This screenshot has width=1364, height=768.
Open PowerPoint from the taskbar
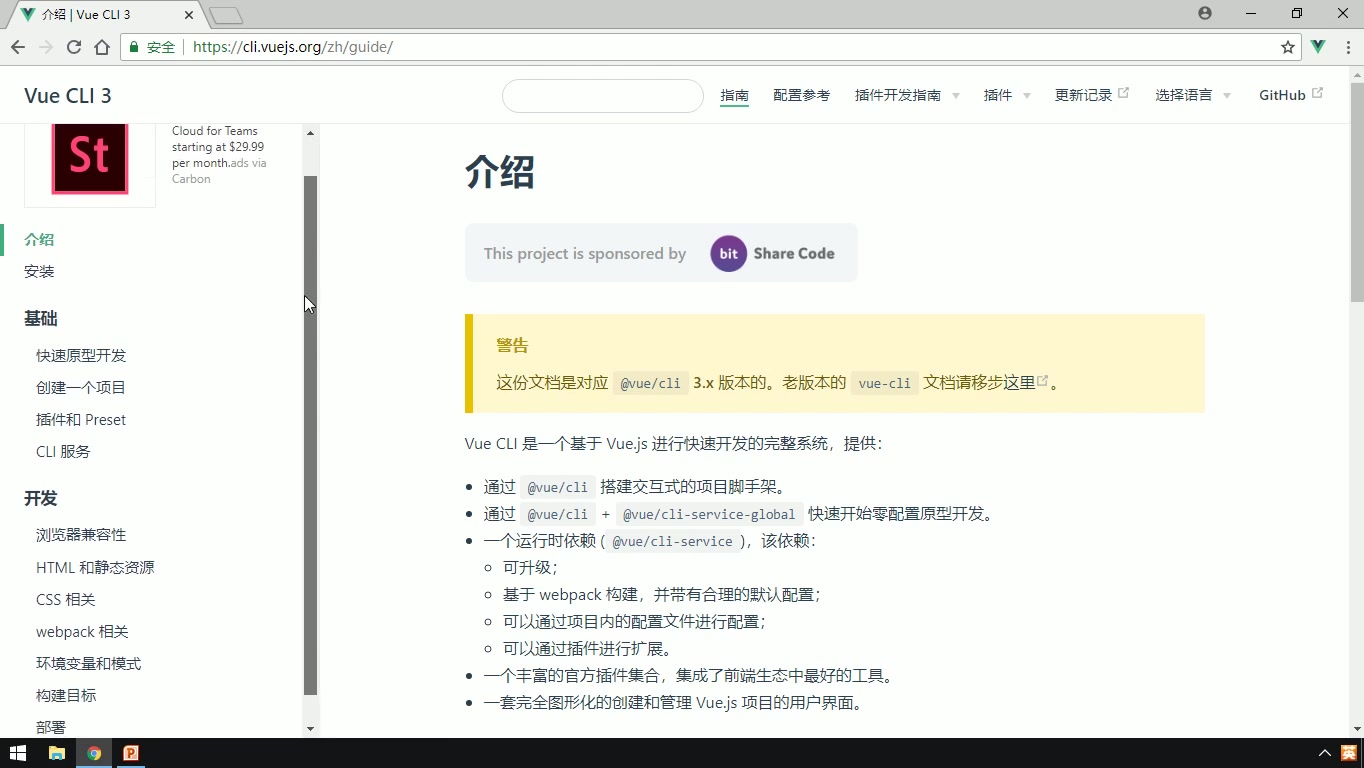[x=131, y=753]
